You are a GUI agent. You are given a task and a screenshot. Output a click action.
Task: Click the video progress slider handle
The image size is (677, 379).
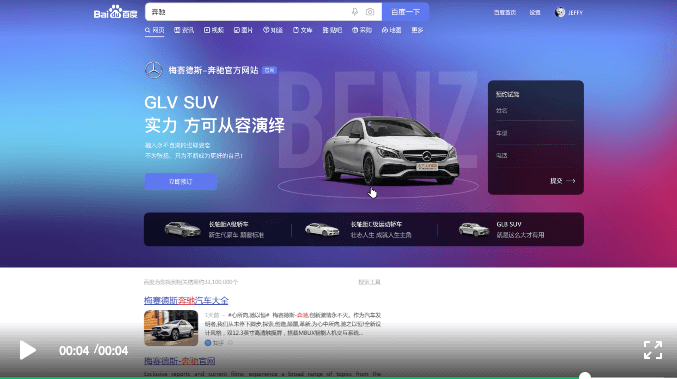click(x=585, y=376)
